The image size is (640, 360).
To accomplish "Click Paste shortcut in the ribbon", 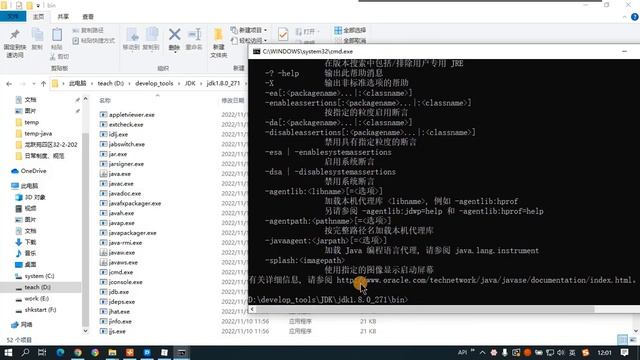I will [93, 41].
